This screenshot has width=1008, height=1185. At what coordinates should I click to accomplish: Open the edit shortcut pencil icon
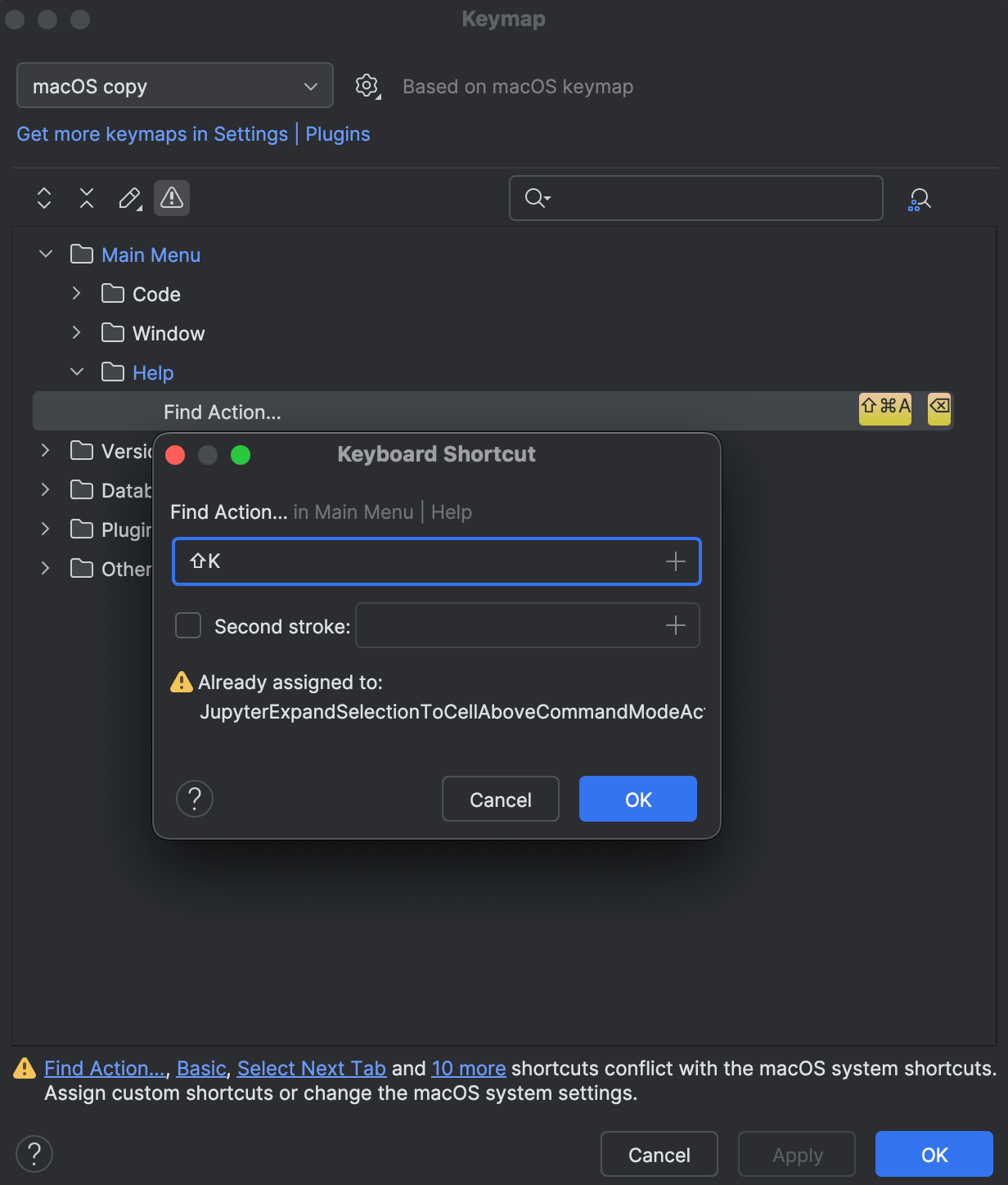[x=128, y=198]
